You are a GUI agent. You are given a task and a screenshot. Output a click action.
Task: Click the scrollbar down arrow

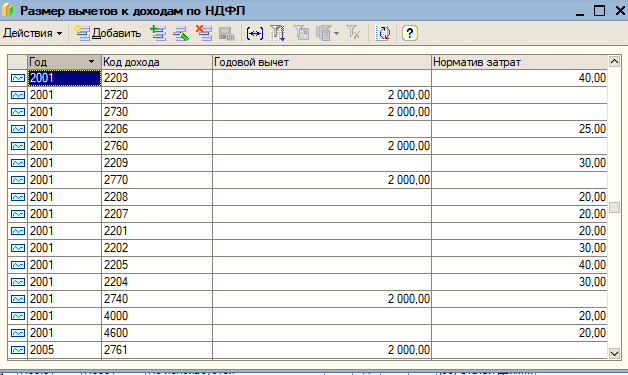tap(614, 353)
